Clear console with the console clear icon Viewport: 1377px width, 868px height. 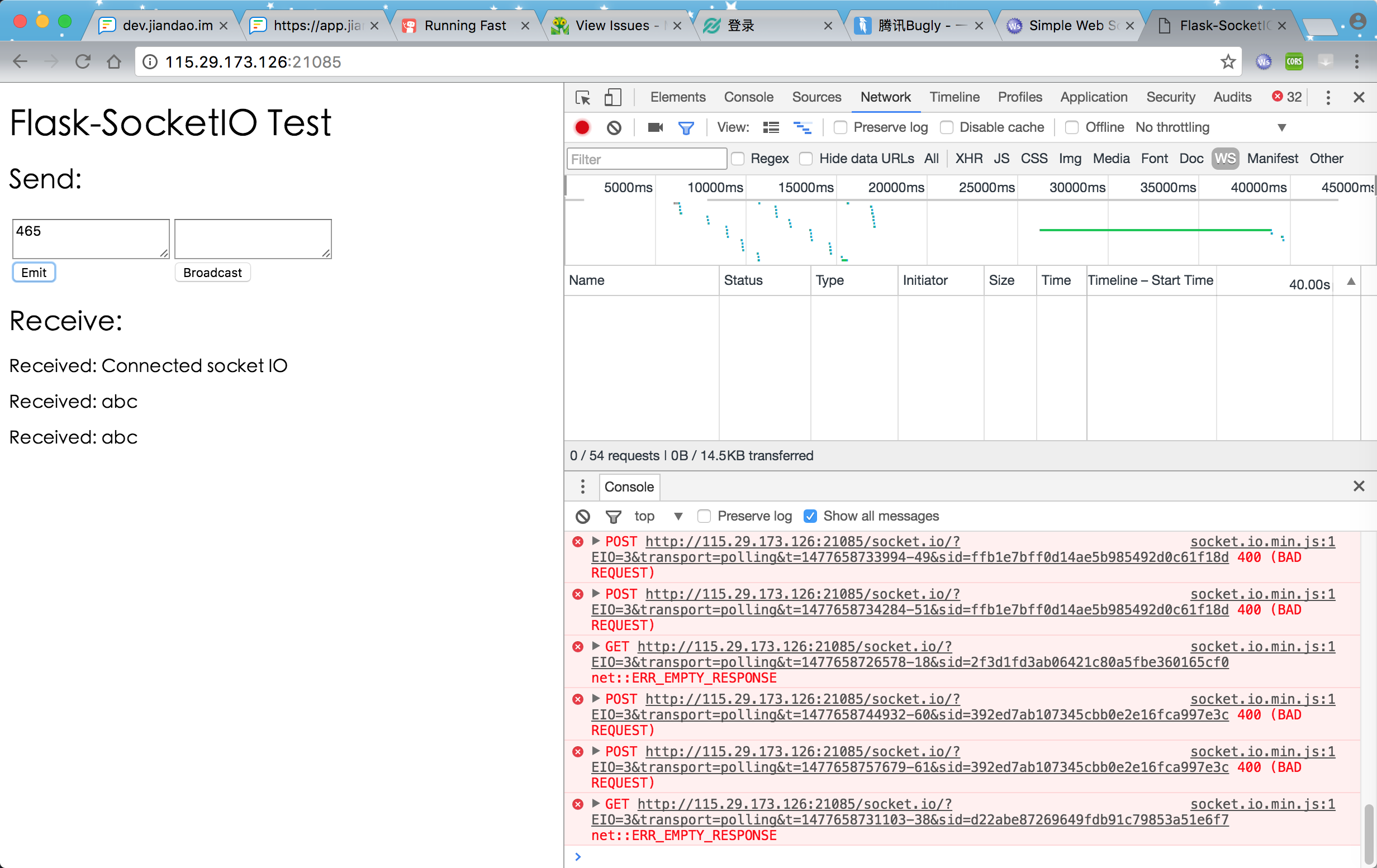(x=582, y=517)
